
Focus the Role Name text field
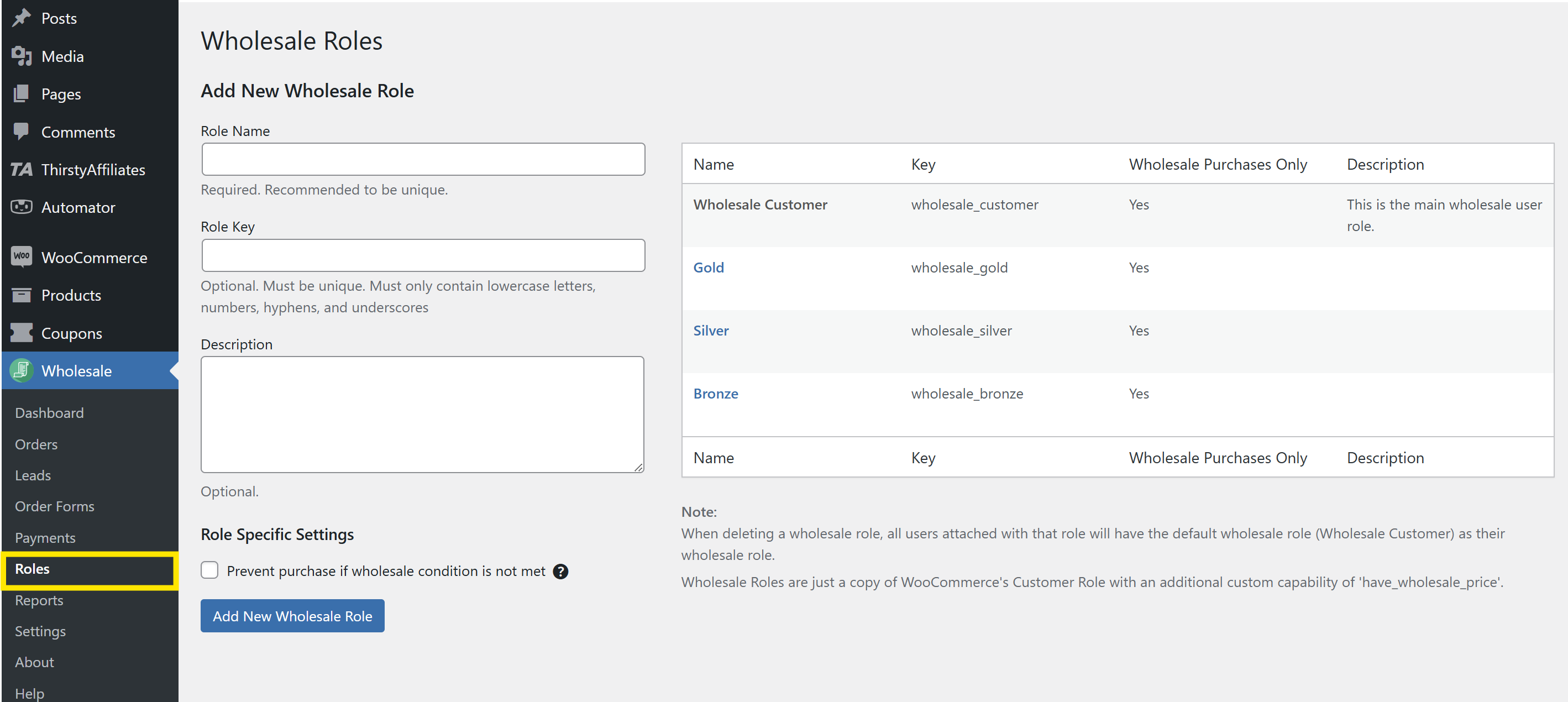pyautogui.click(x=423, y=160)
